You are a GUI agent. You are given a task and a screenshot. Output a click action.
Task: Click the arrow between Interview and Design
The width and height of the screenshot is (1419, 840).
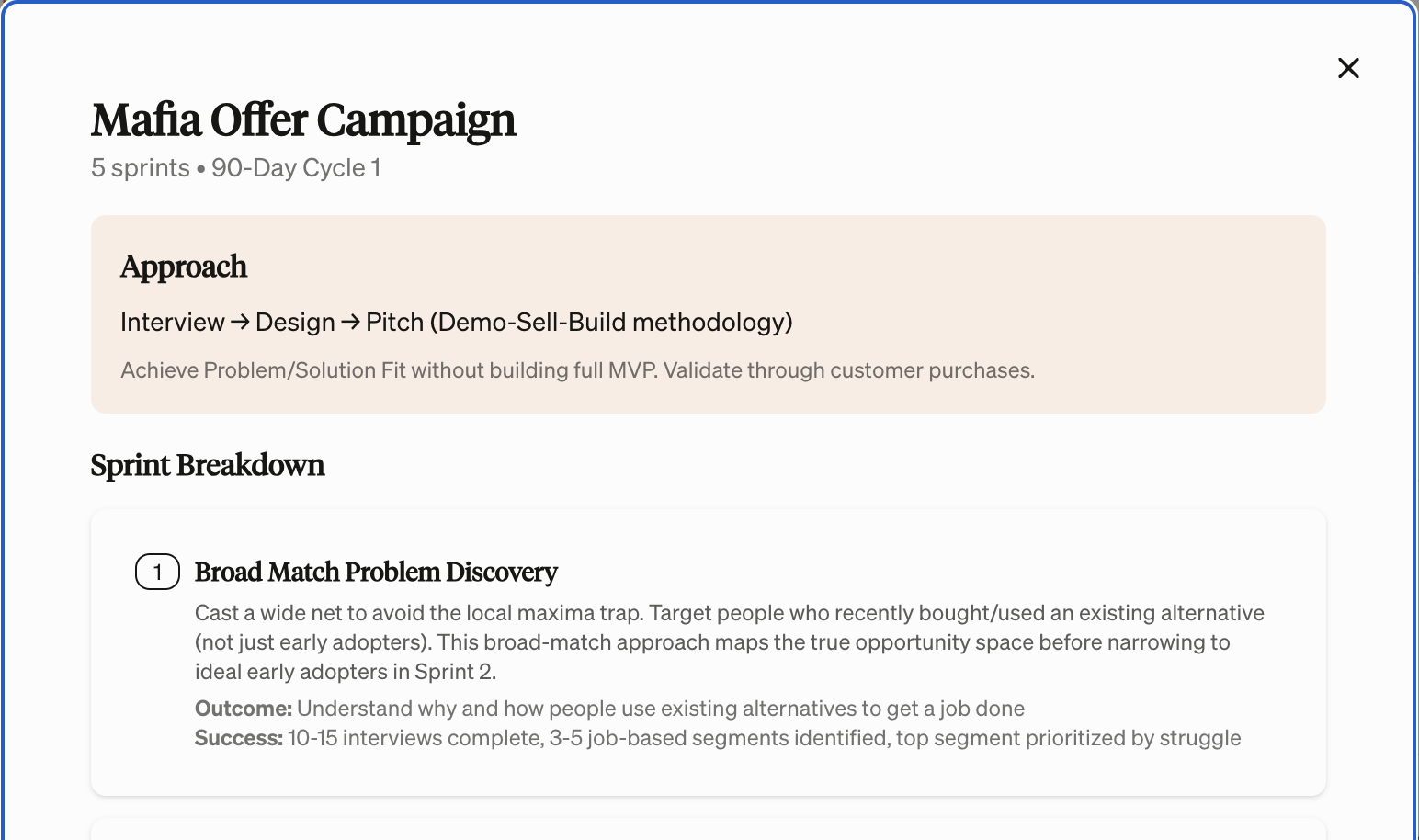point(240,322)
